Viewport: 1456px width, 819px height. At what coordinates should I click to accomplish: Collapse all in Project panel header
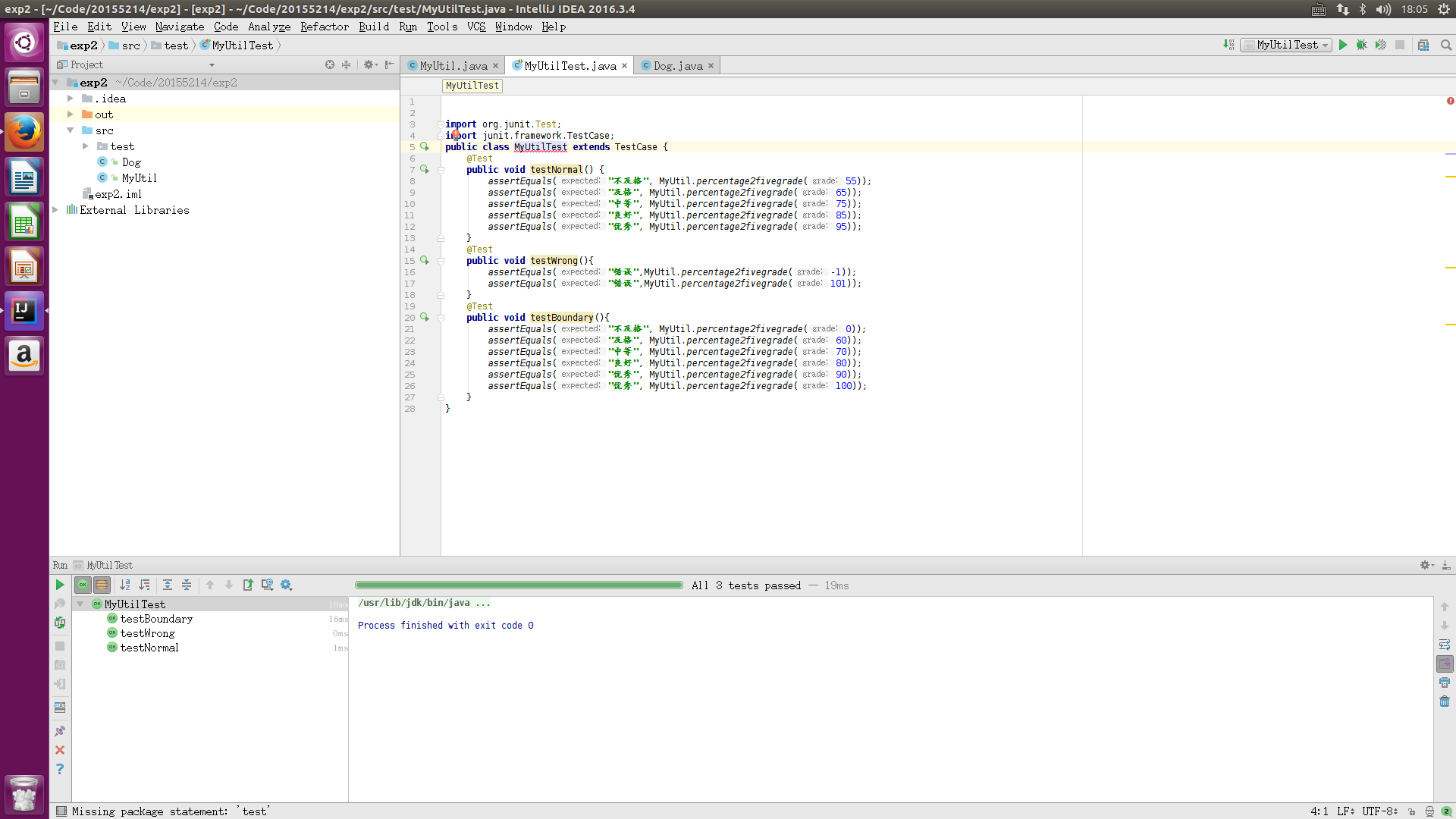pyautogui.click(x=347, y=65)
